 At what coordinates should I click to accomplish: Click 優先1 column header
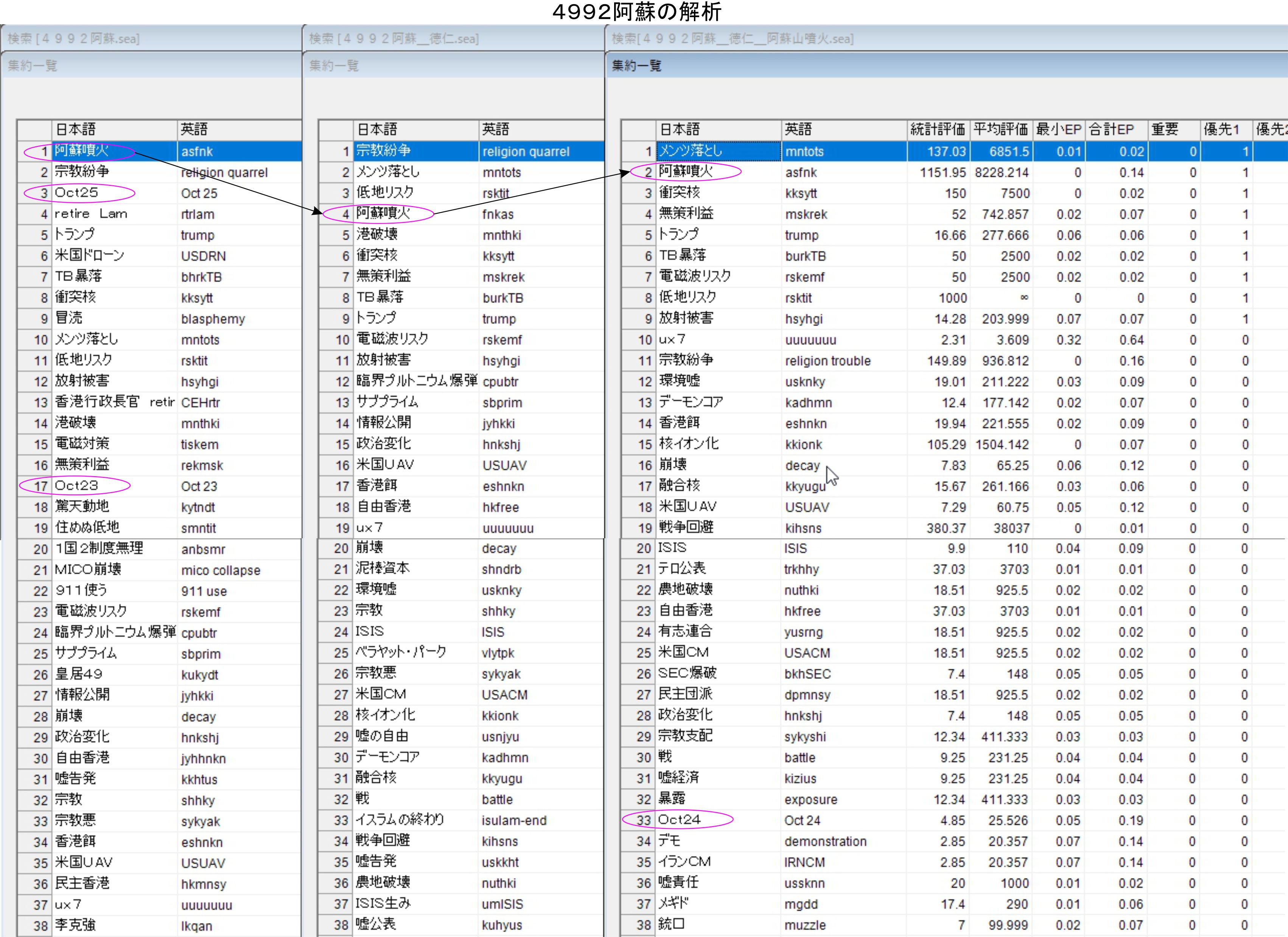1221,129
